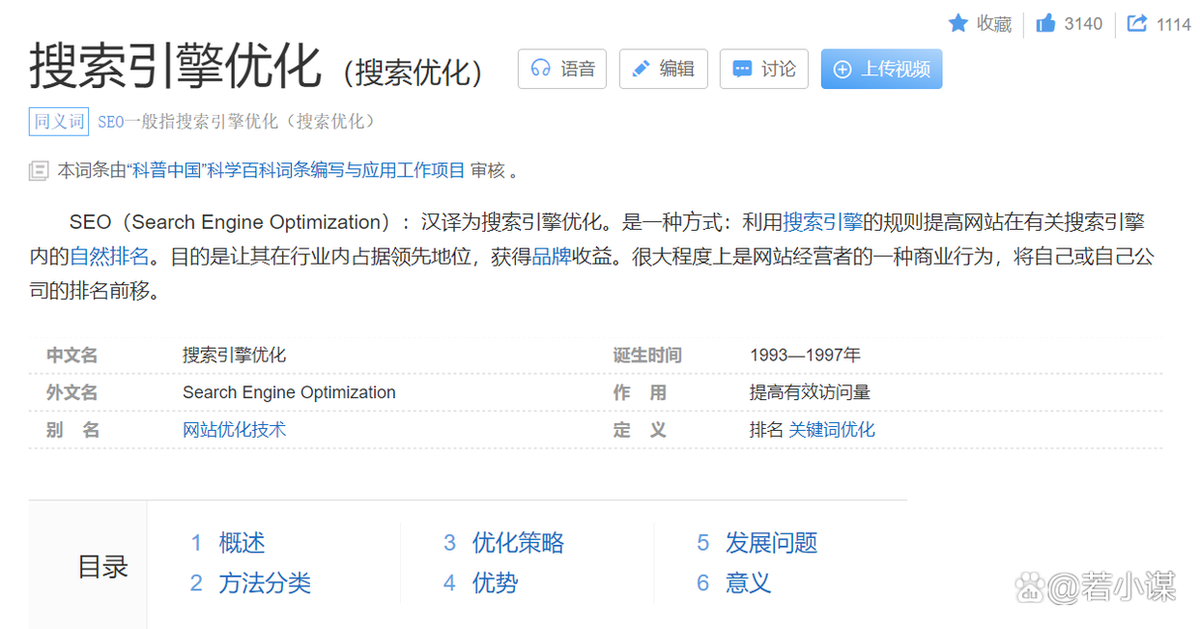The width and height of the screenshot is (1200, 629).
Task: Click the 搜索引擎 hyperlink in summary
Action: [822, 222]
